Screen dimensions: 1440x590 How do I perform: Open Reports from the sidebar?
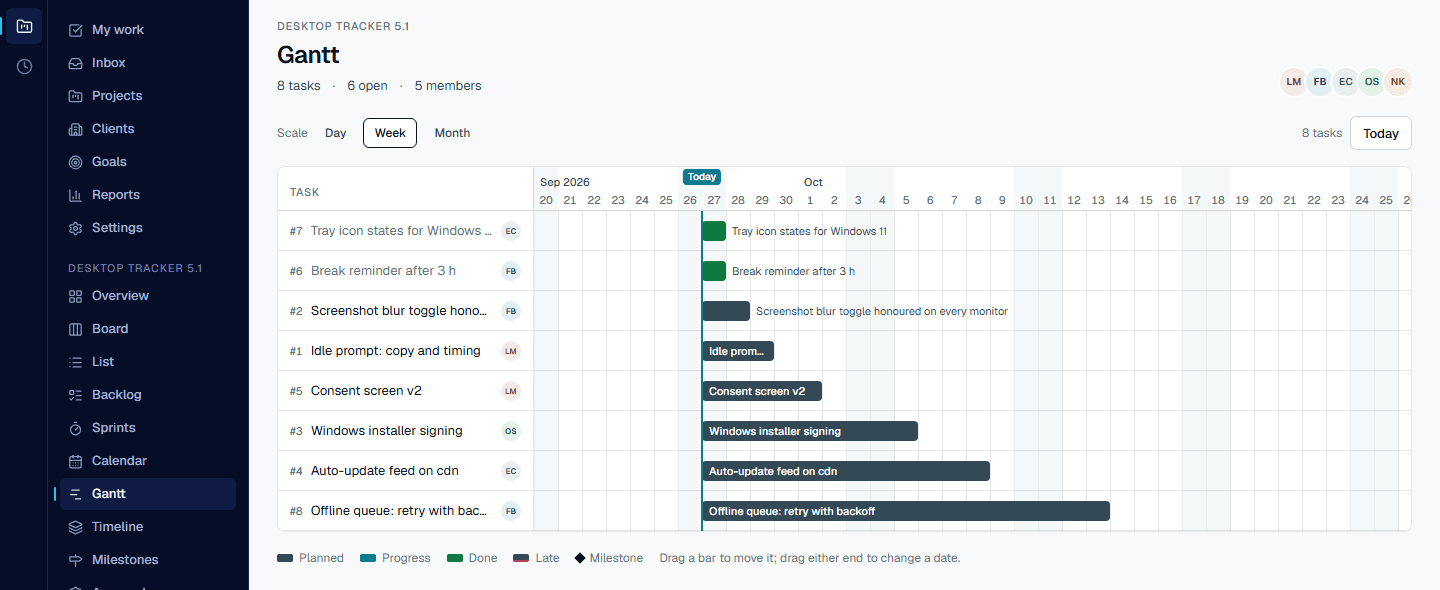point(148,195)
